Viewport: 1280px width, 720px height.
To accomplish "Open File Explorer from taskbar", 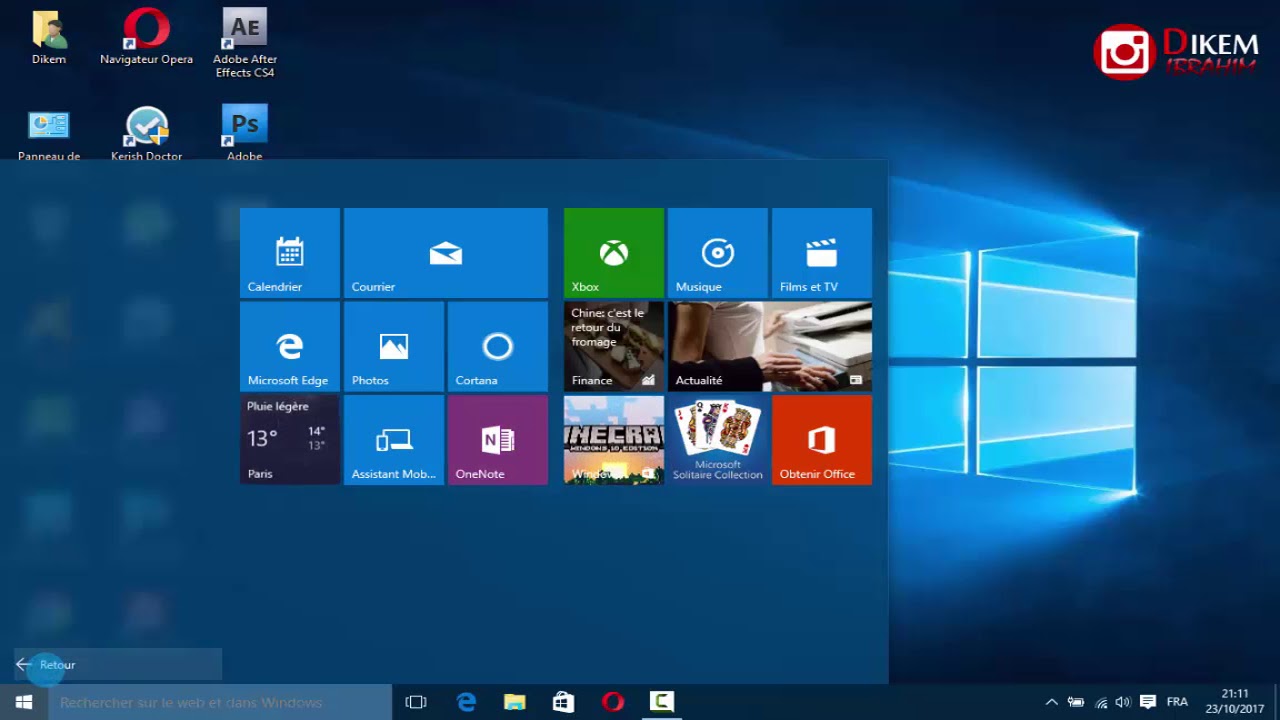I will (x=515, y=702).
